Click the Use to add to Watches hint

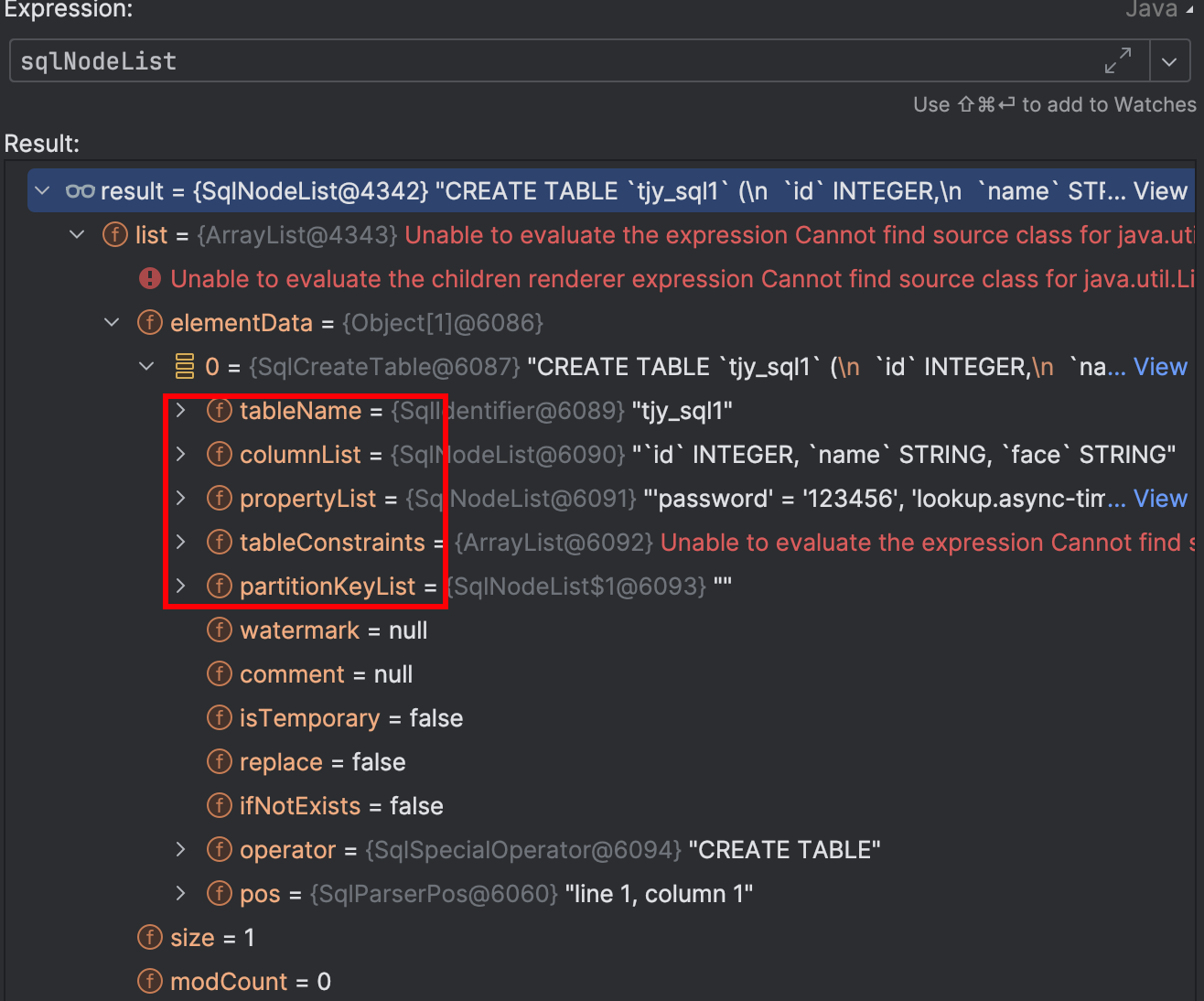[1054, 104]
